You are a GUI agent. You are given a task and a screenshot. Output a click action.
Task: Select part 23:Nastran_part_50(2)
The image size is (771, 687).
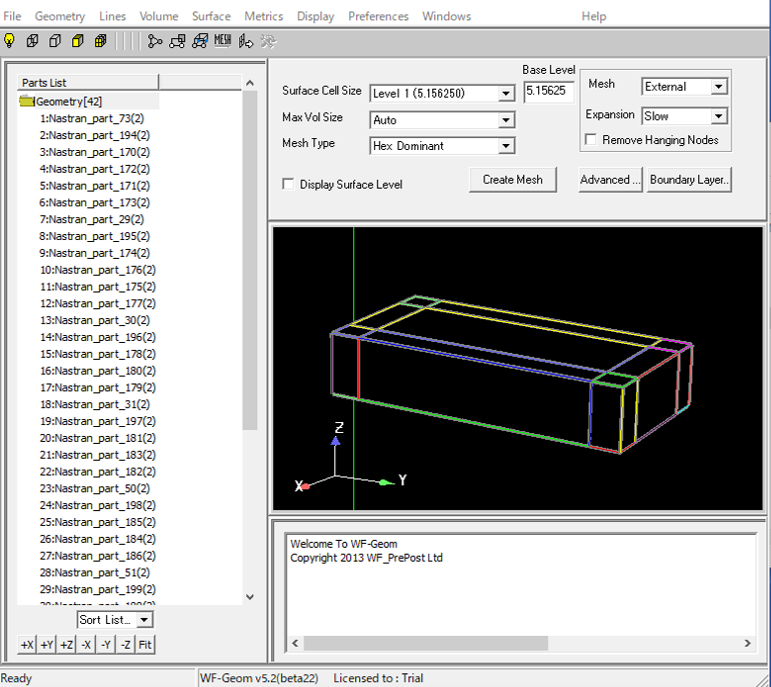95,488
